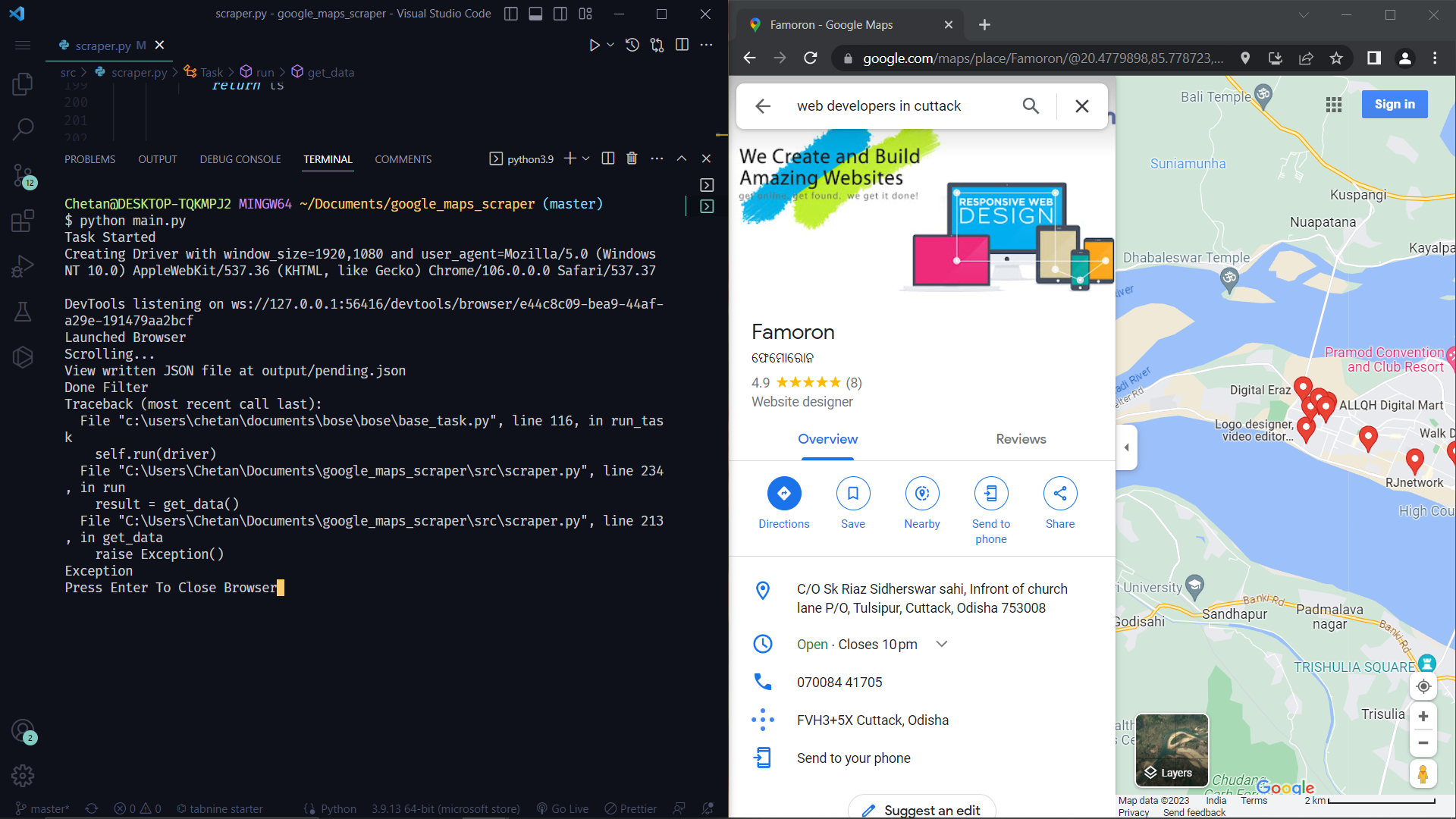Save Famoron to a list
The image size is (1456, 819).
pos(852,493)
